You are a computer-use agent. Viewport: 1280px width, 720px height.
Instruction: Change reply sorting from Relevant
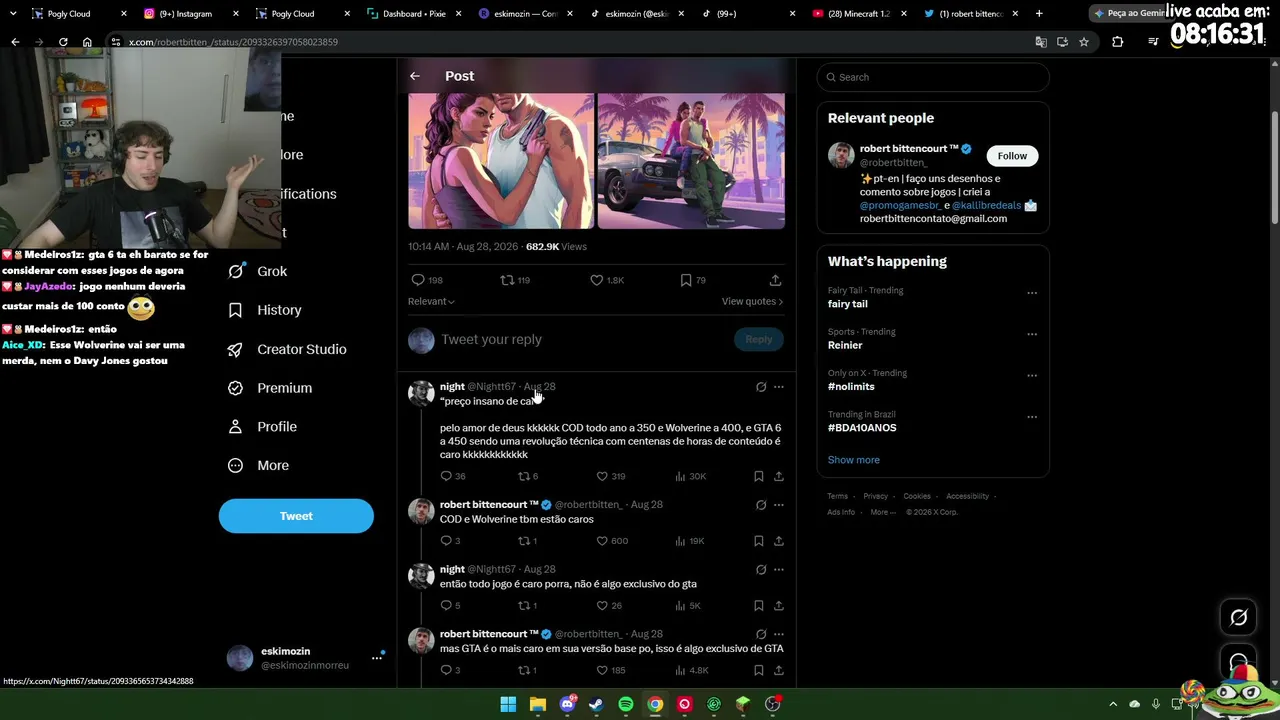coord(431,301)
